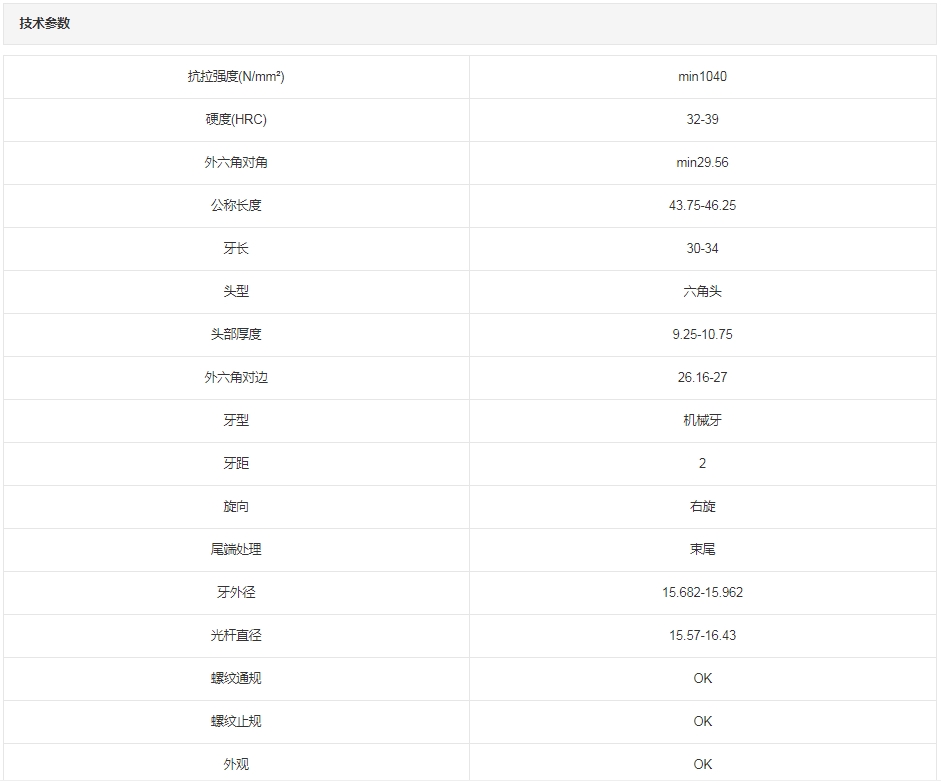Click the 43.75-46.25 length value
This screenshot has height=783, width=941.
pos(702,205)
